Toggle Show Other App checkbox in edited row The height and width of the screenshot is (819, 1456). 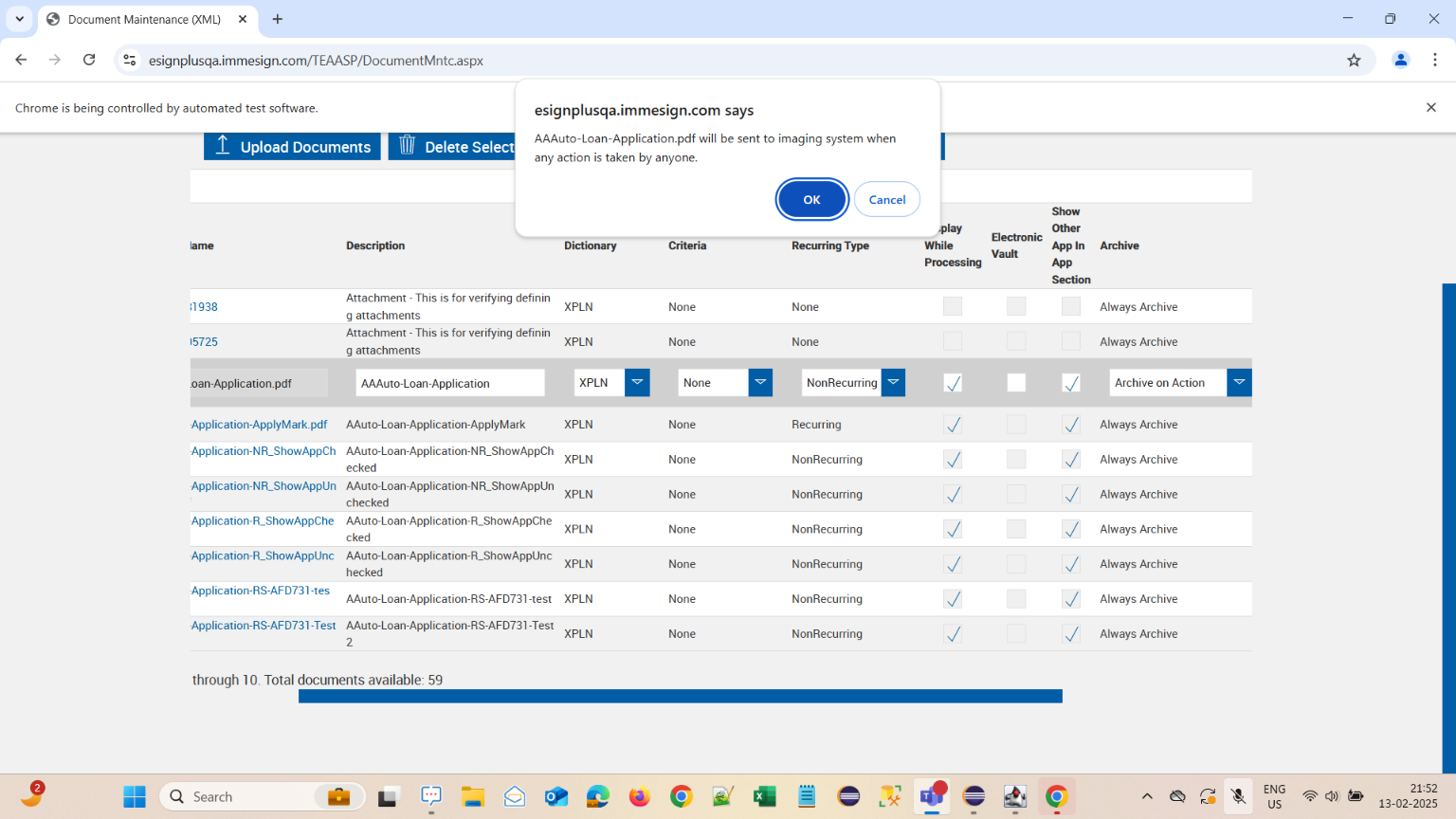[1071, 383]
